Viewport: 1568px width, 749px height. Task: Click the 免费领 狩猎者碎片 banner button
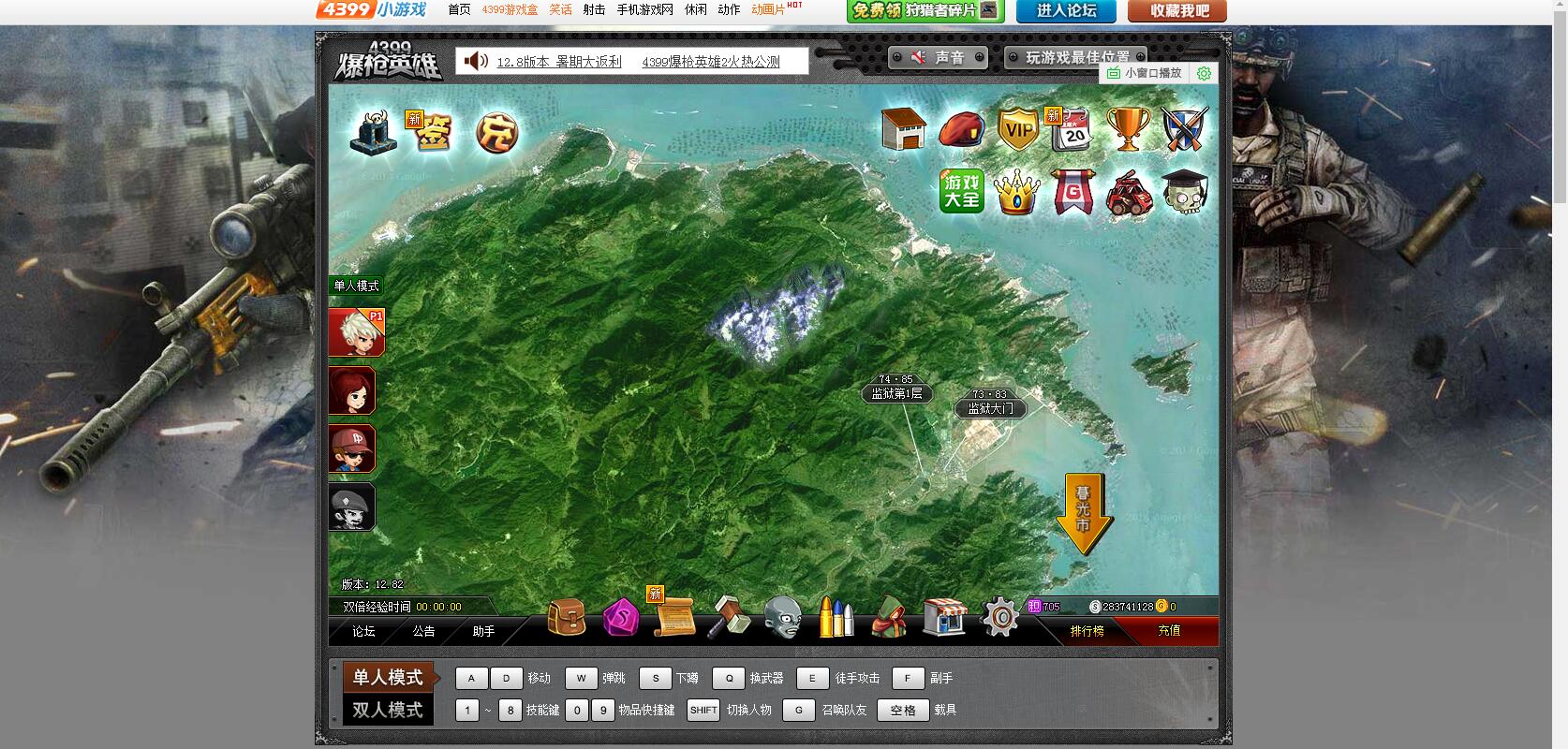click(x=925, y=11)
